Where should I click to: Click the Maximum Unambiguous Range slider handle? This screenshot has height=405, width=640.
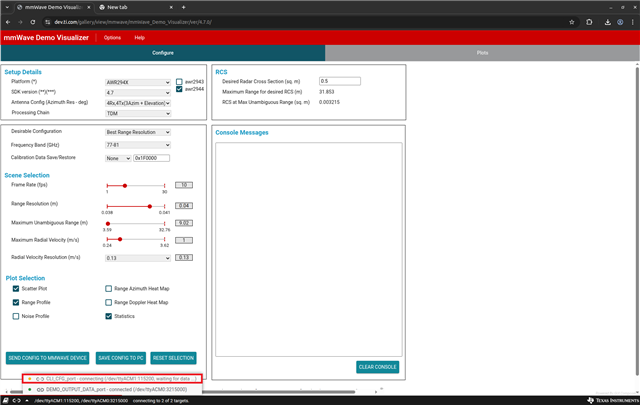pyautogui.click(x=108, y=224)
